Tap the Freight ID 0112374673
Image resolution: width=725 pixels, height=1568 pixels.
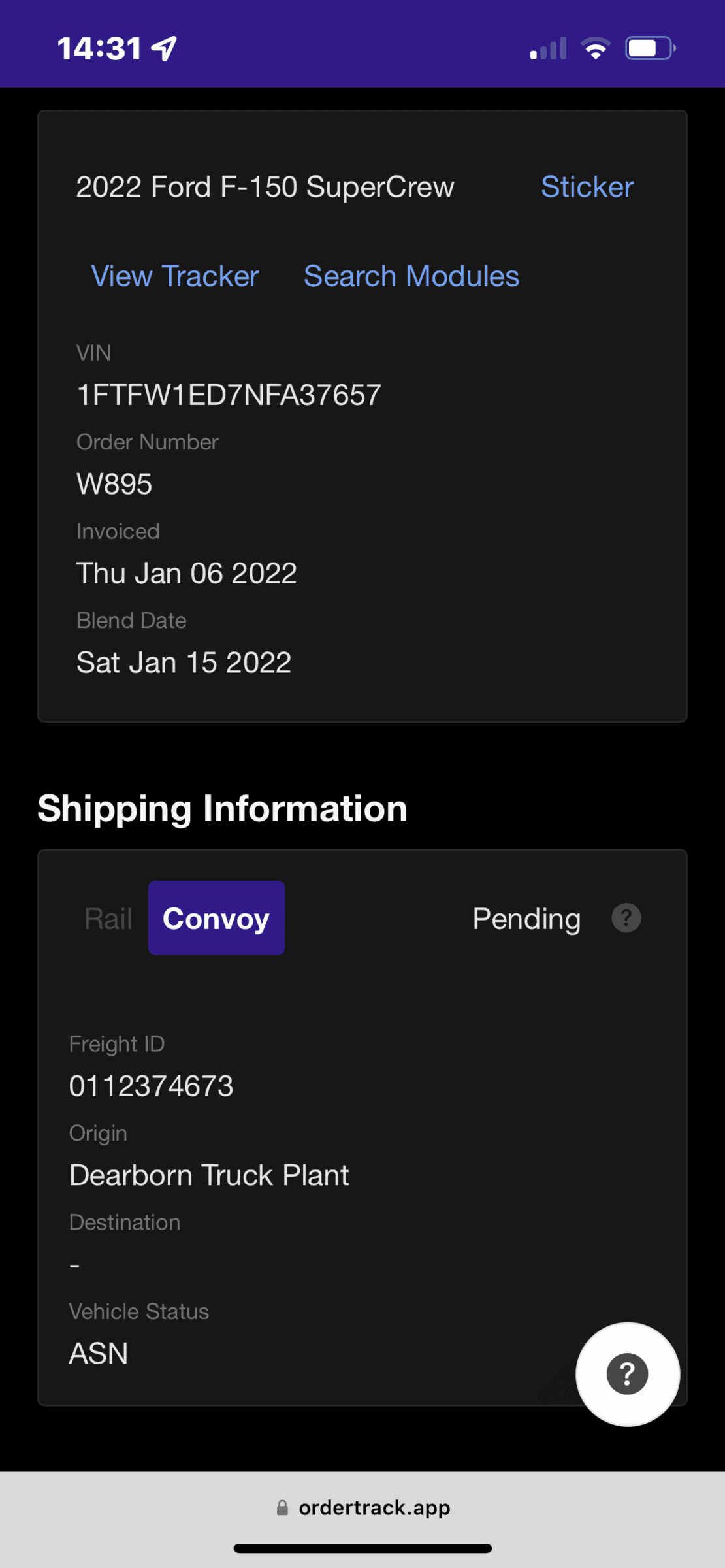pyautogui.click(x=152, y=1086)
